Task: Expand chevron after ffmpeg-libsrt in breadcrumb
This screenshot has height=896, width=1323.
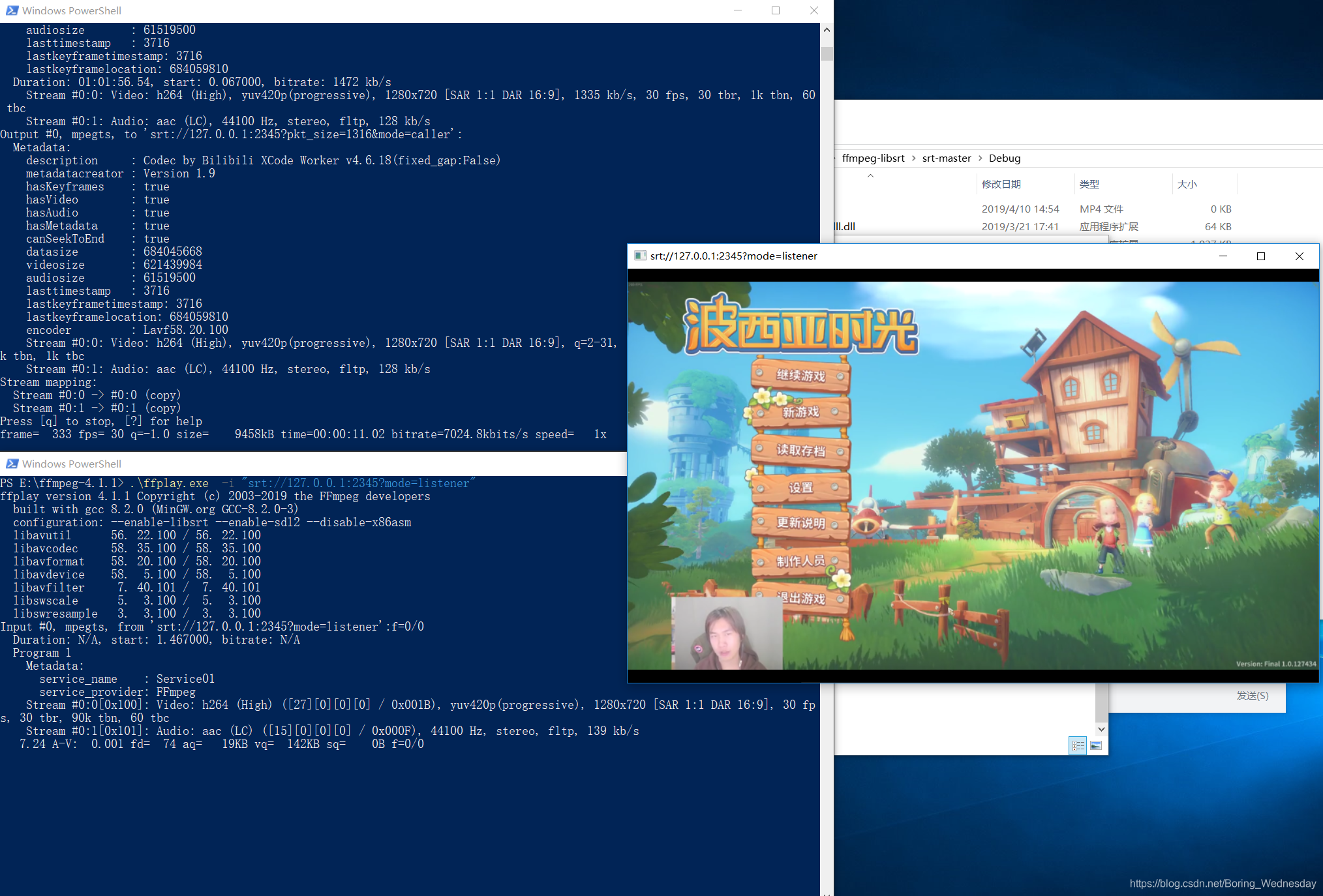Action: tap(913, 158)
